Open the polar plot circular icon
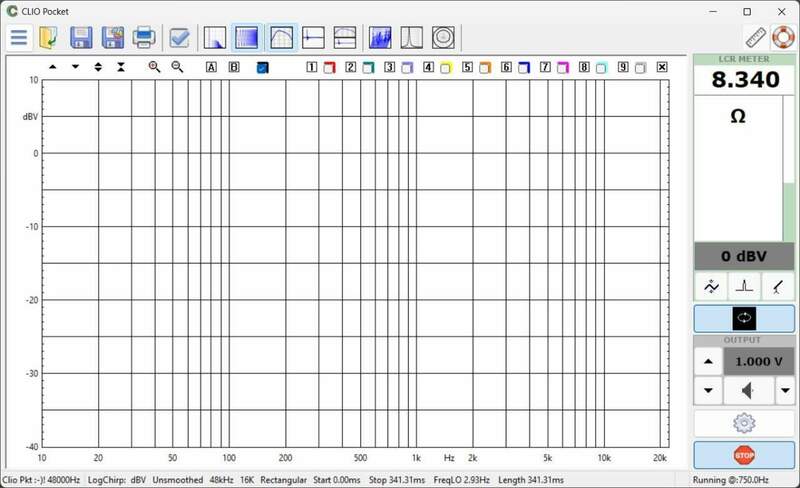This screenshot has width=800, height=488. [x=443, y=38]
